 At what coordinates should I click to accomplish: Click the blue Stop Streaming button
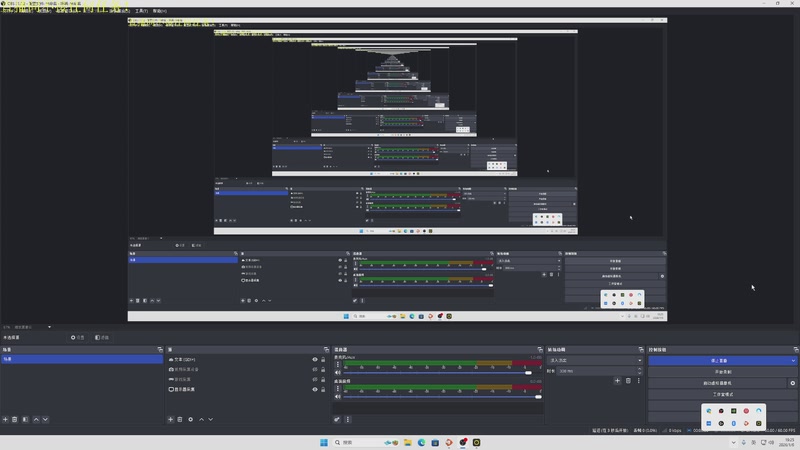[x=718, y=361]
